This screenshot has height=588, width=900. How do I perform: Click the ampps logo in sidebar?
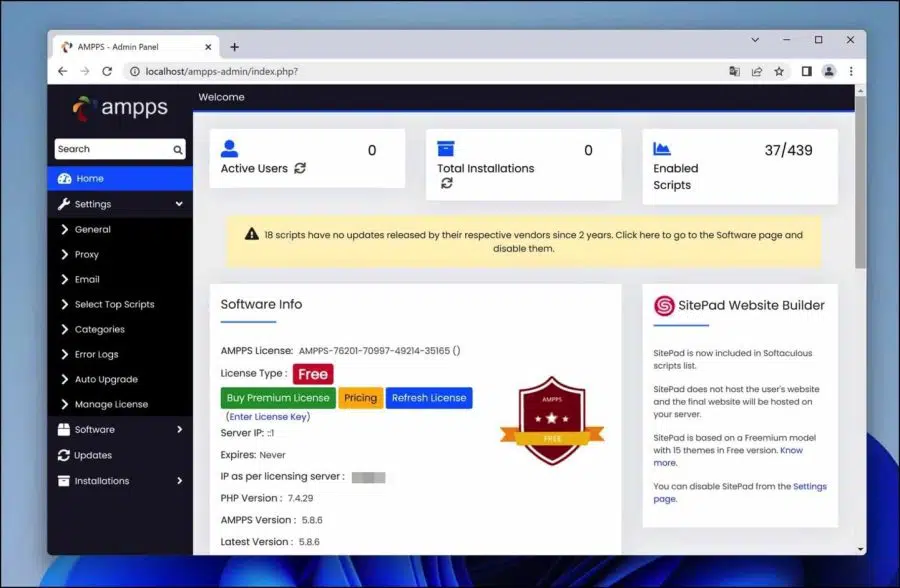120,108
